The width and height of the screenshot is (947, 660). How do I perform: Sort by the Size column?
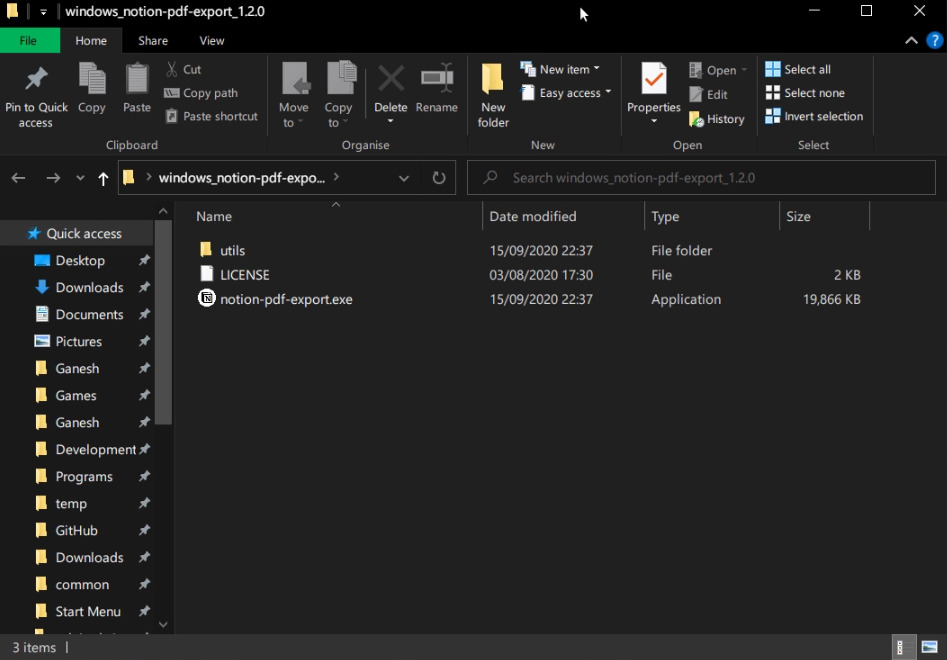(798, 216)
